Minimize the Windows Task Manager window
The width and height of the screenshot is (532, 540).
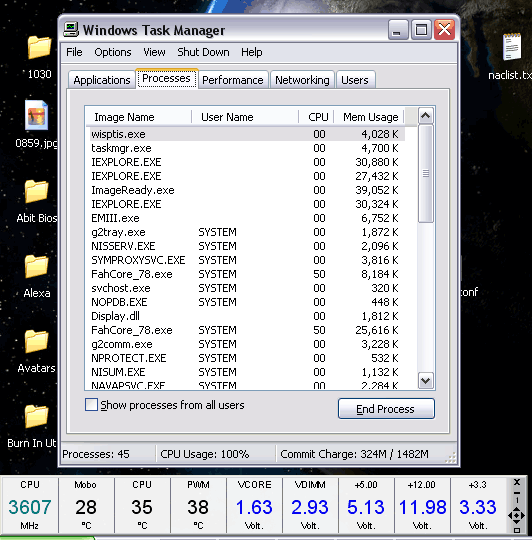coord(398,30)
